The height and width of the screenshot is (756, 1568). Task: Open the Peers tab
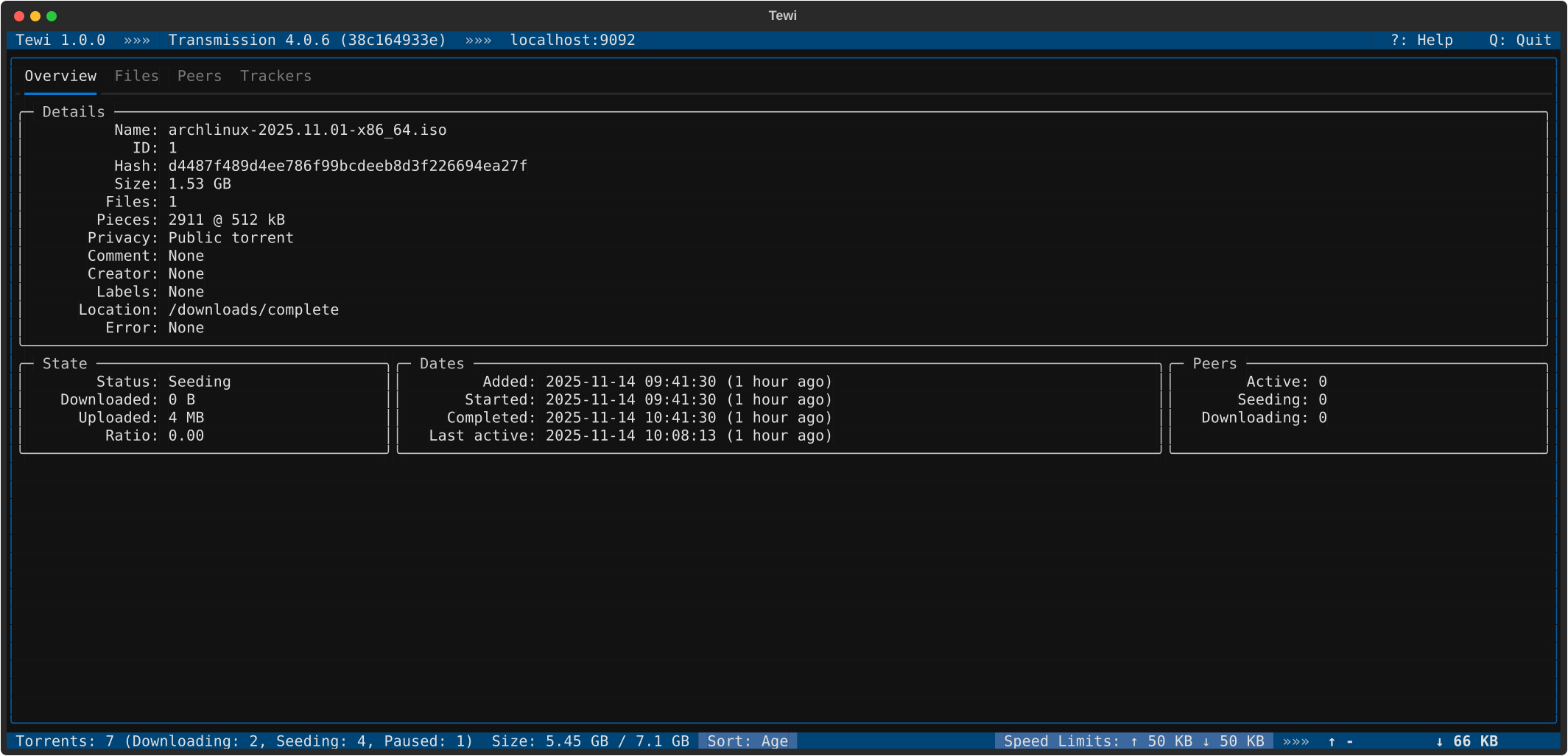click(x=200, y=76)
